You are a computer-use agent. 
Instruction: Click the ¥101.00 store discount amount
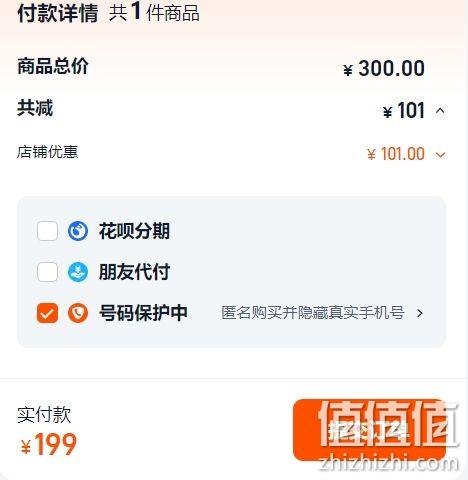click(x=396, y=154)
